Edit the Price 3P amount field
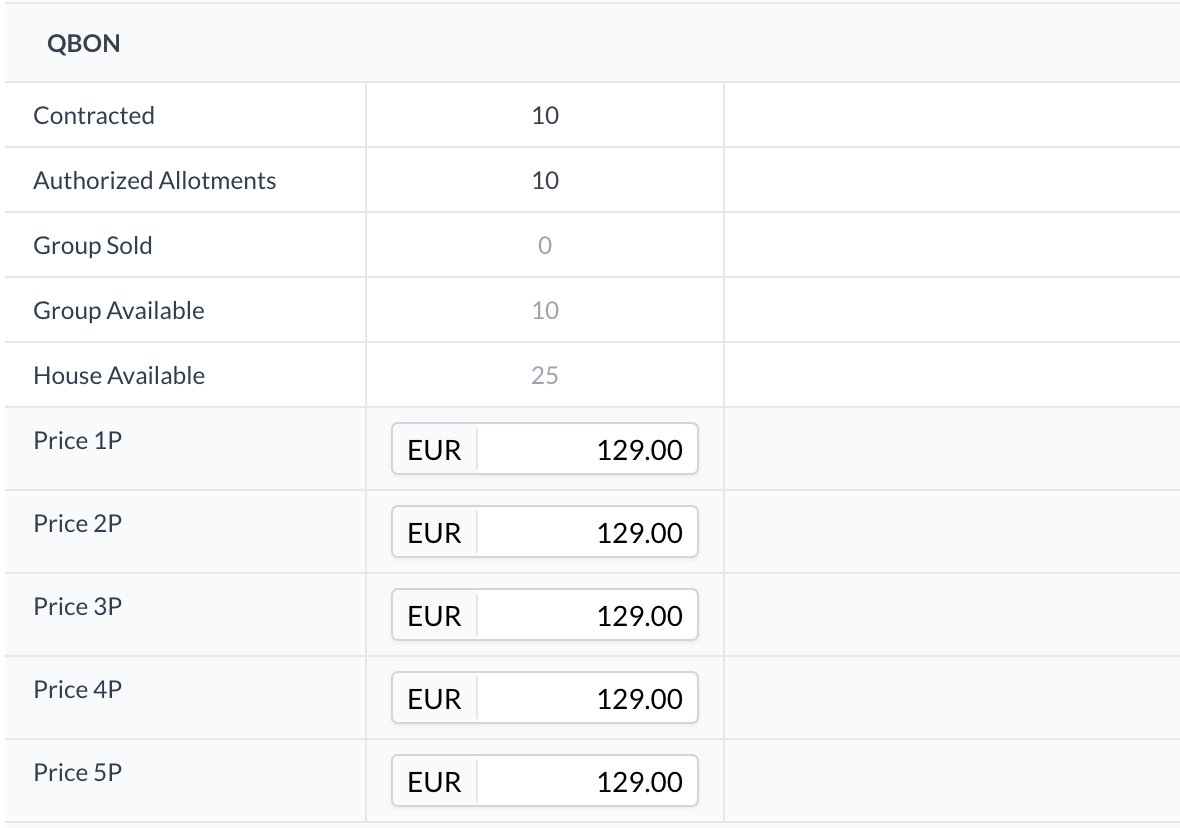The image size is (1180, 828). pyautogui.click(x=588, y=615)
